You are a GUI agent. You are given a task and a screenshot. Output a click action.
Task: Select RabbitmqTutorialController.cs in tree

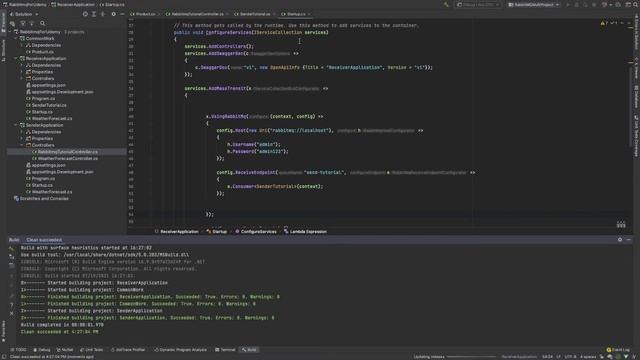coord(67,152)
